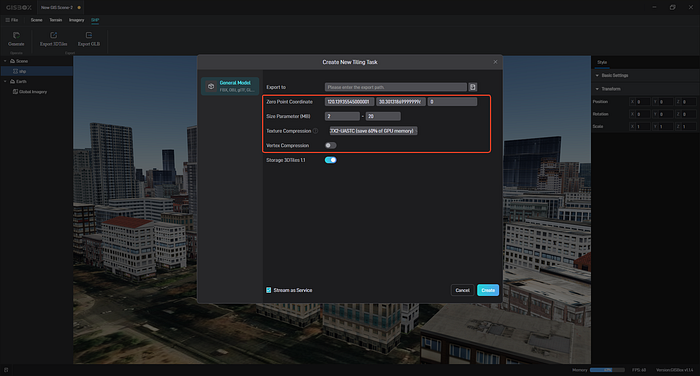
Task: Click the Cancel button
Action: tap(462, 290)
